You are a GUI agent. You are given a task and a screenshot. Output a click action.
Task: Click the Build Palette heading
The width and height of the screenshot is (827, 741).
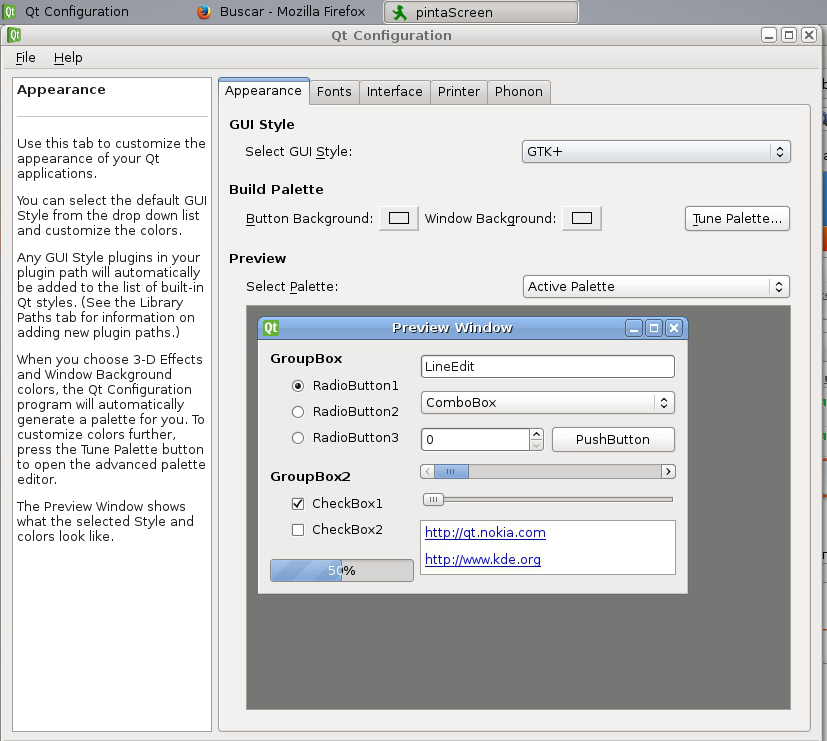tap(276, 189)
